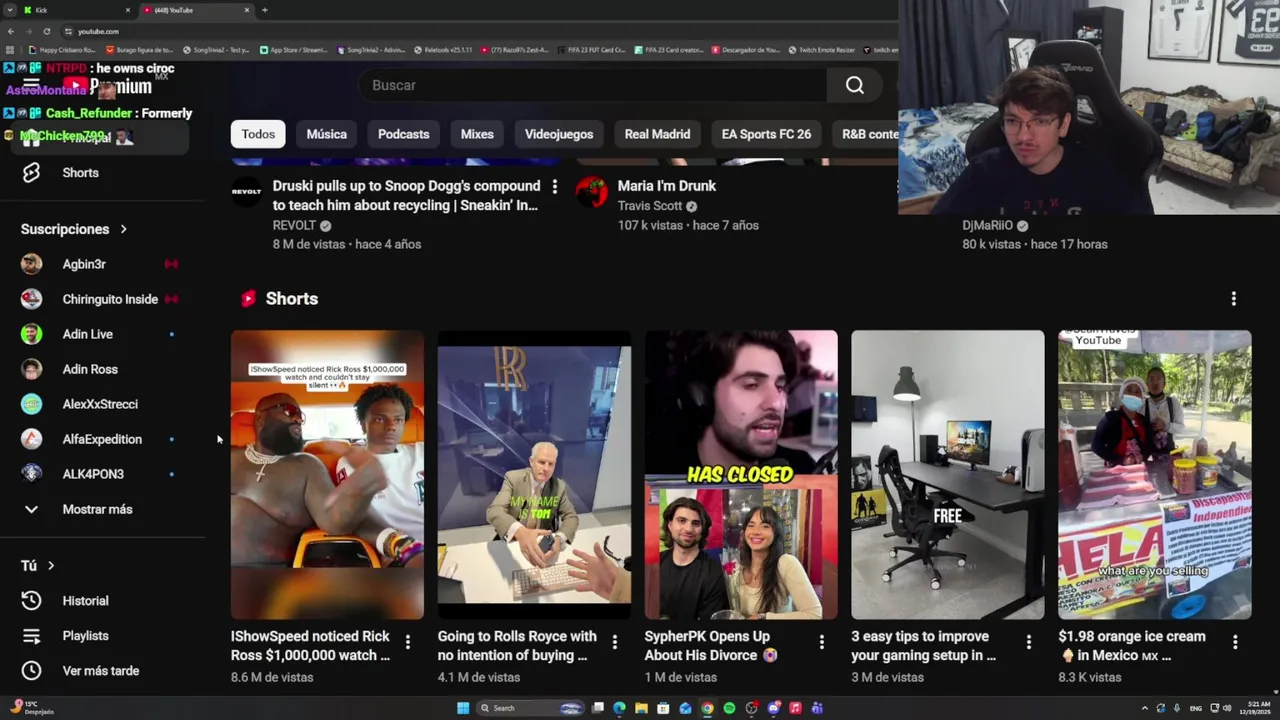
Task: Click the browser back arrow
Action: coord(10,31)
